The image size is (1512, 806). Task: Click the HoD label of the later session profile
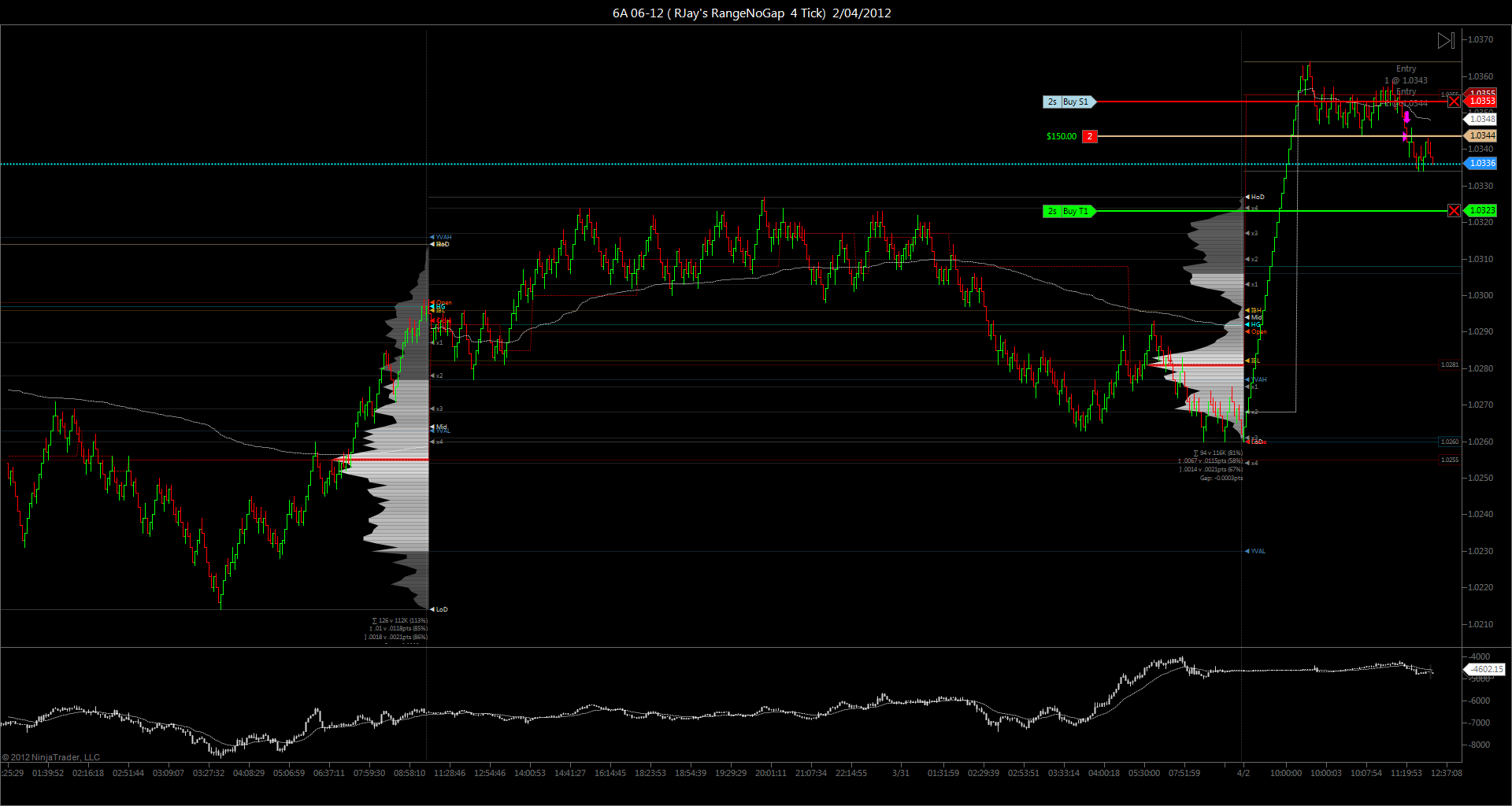tap(1257, 197)
